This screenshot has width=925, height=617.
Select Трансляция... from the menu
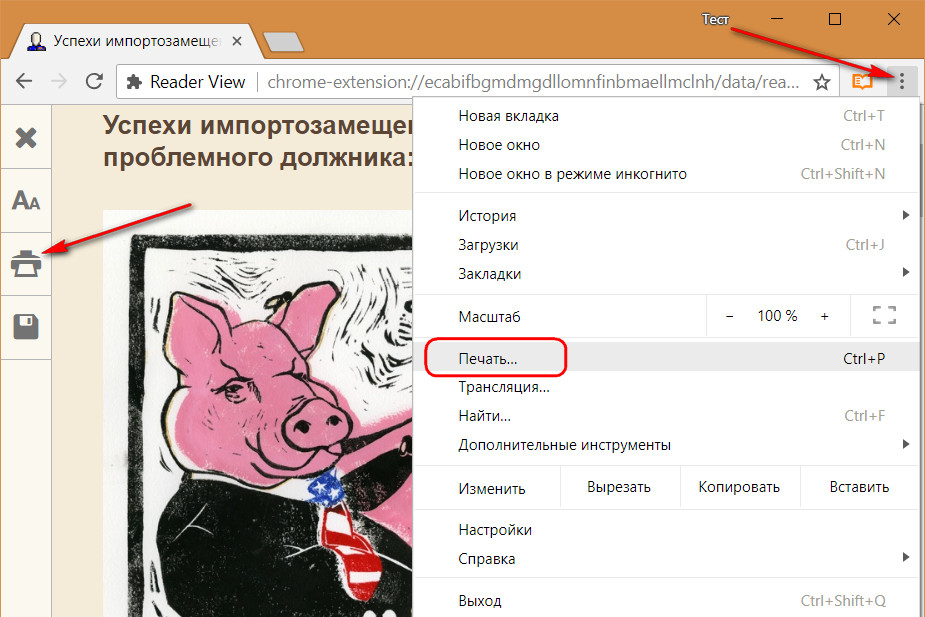coord(667,387)
